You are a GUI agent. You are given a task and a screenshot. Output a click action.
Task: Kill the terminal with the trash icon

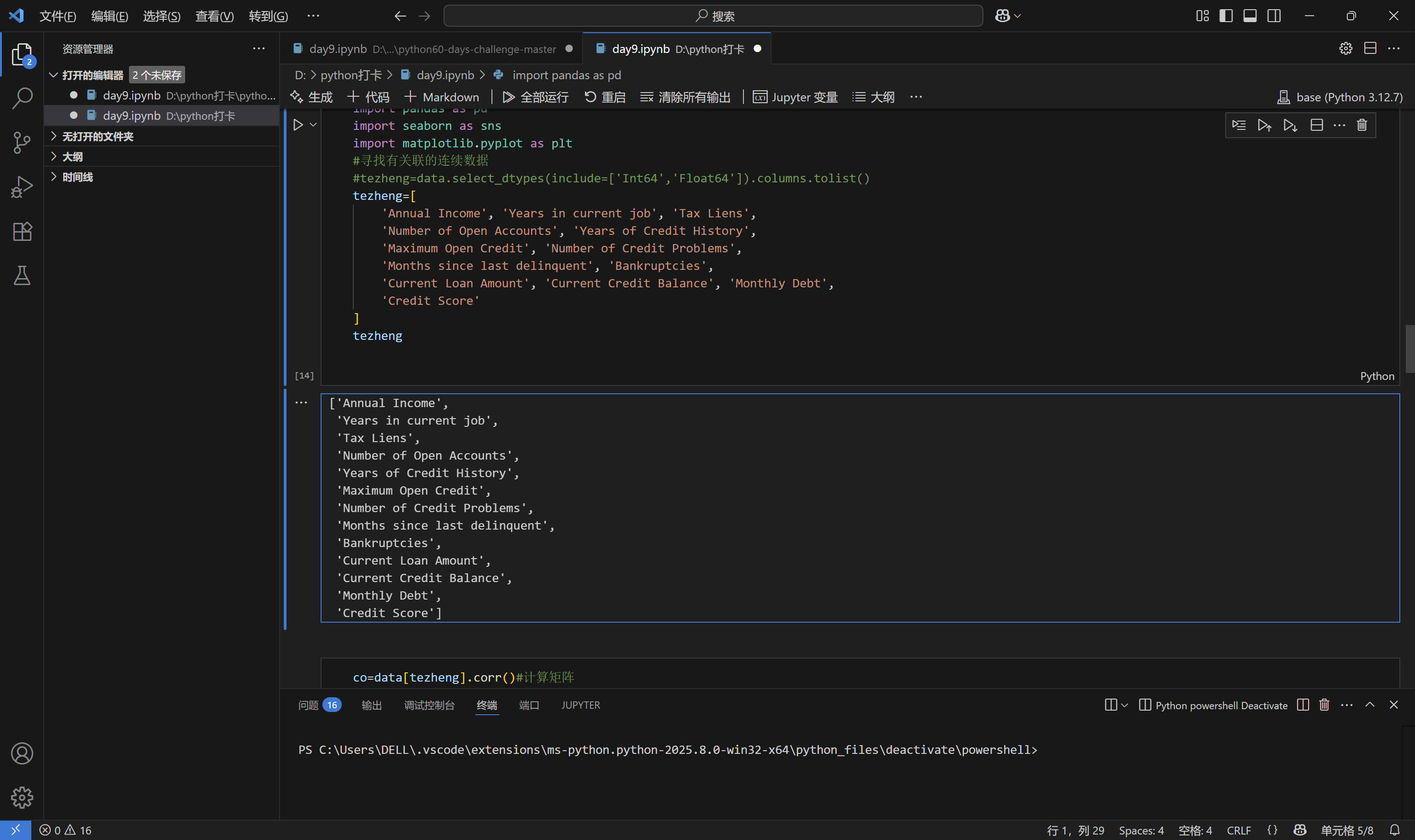pos(1324,705)
